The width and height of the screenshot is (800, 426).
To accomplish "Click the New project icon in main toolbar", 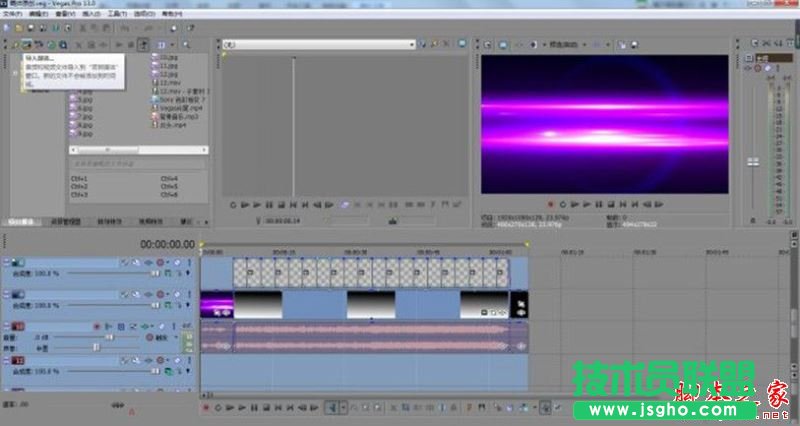I will point(7,28).
